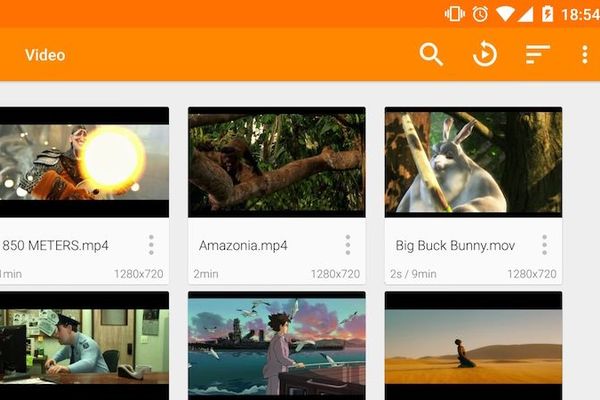Open options for Amazonia.mp4
Viewport: 600px width, 400px height.
[x=348, y=245]
